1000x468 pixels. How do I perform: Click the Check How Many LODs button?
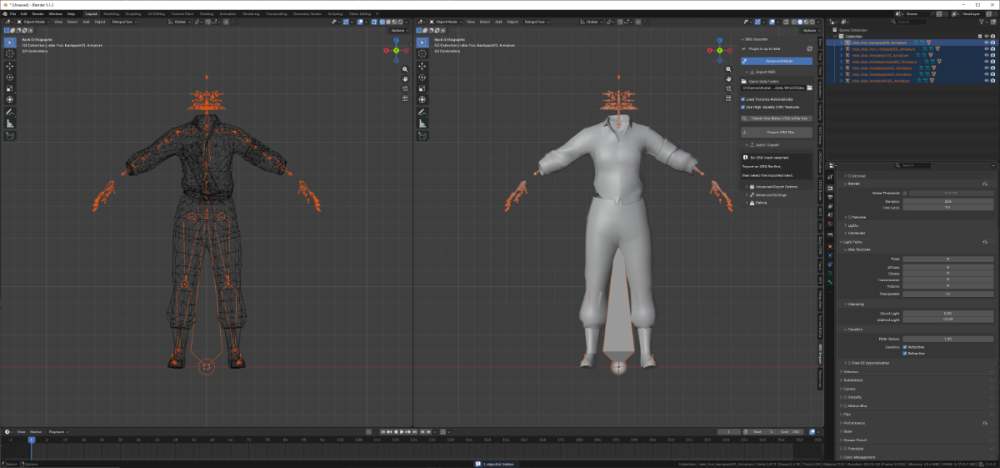pos(776,118)
